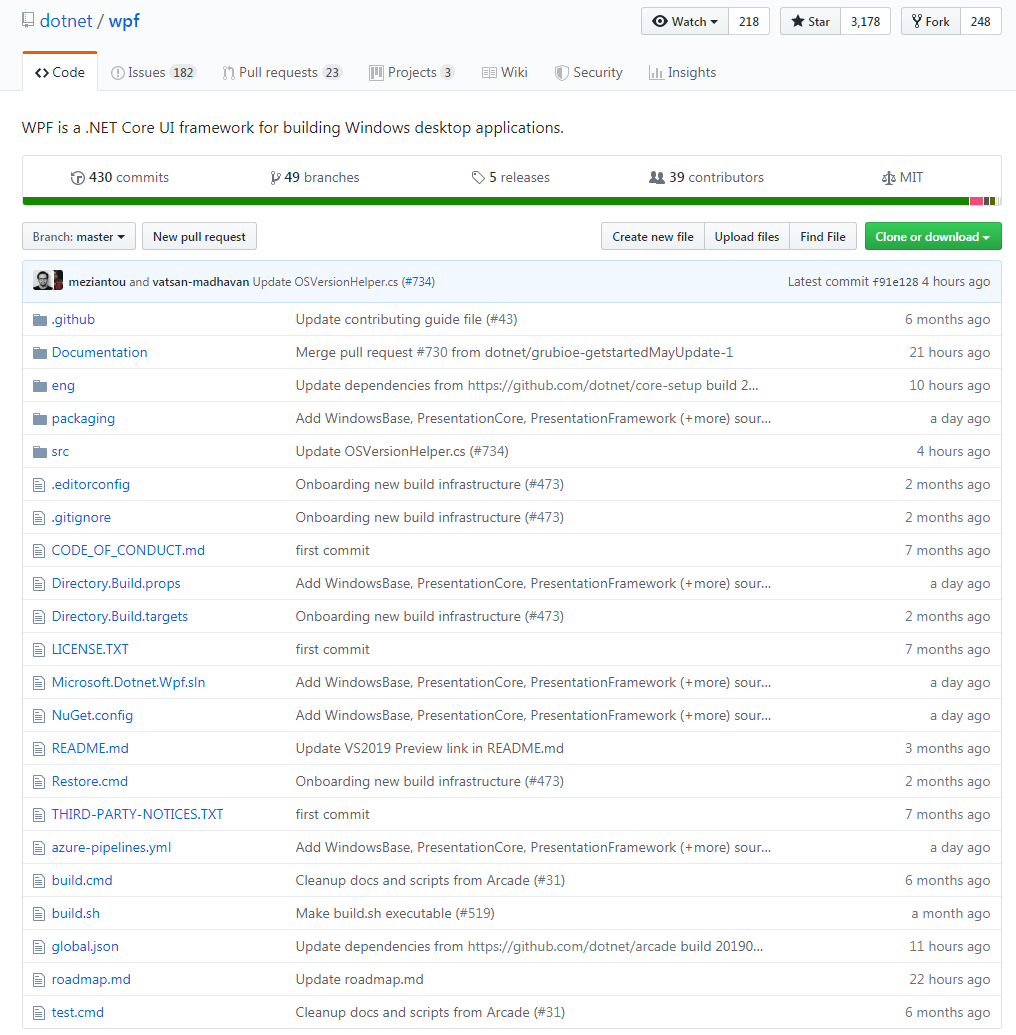Open the Insights tab
1016x1035 pixels.
pyautogui.click(x=683, y=72)
